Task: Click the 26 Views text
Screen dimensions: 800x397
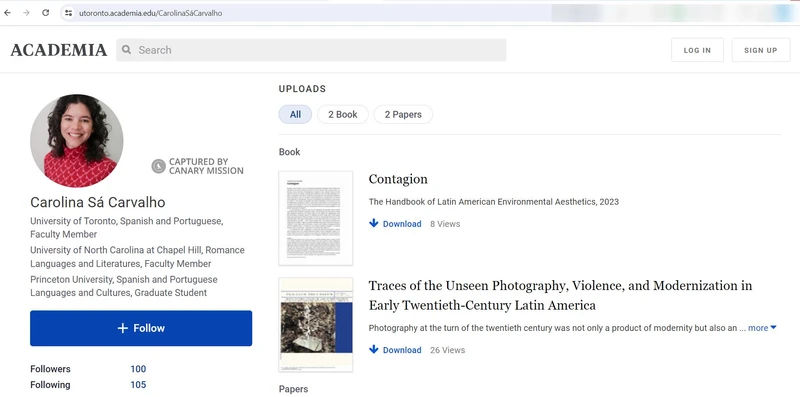Action: pyautogui.click(x=447, y=350)
